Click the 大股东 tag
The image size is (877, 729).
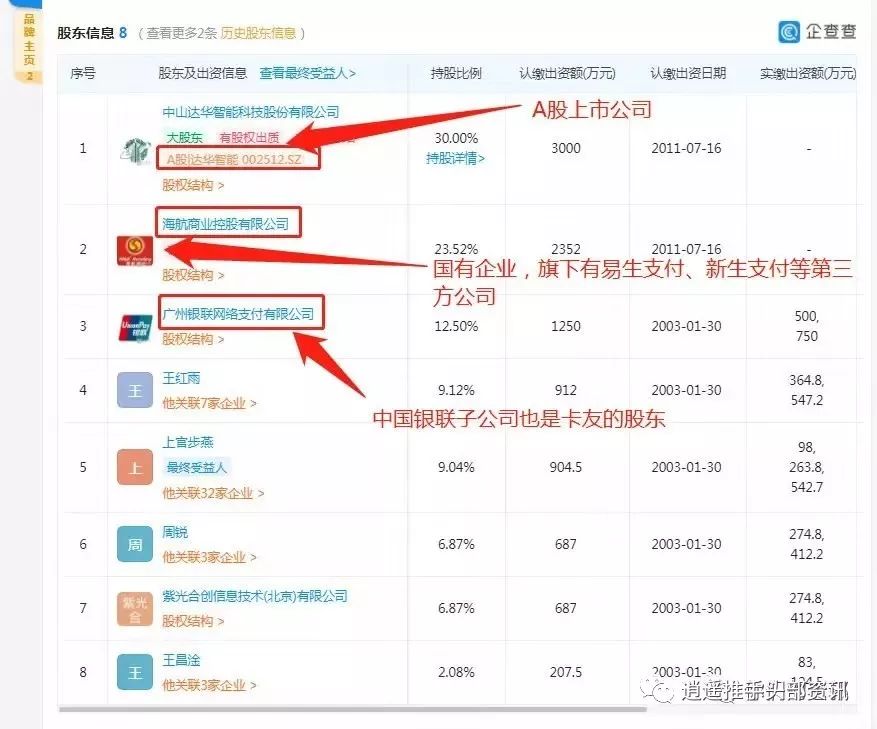click(184, 138)
